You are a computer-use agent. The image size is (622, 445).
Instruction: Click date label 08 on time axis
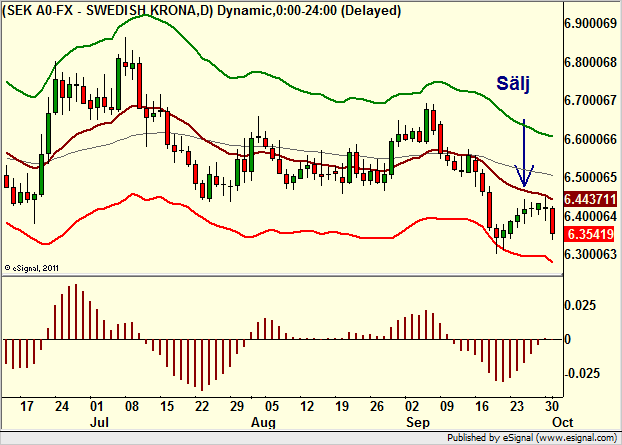coord(132,407)
